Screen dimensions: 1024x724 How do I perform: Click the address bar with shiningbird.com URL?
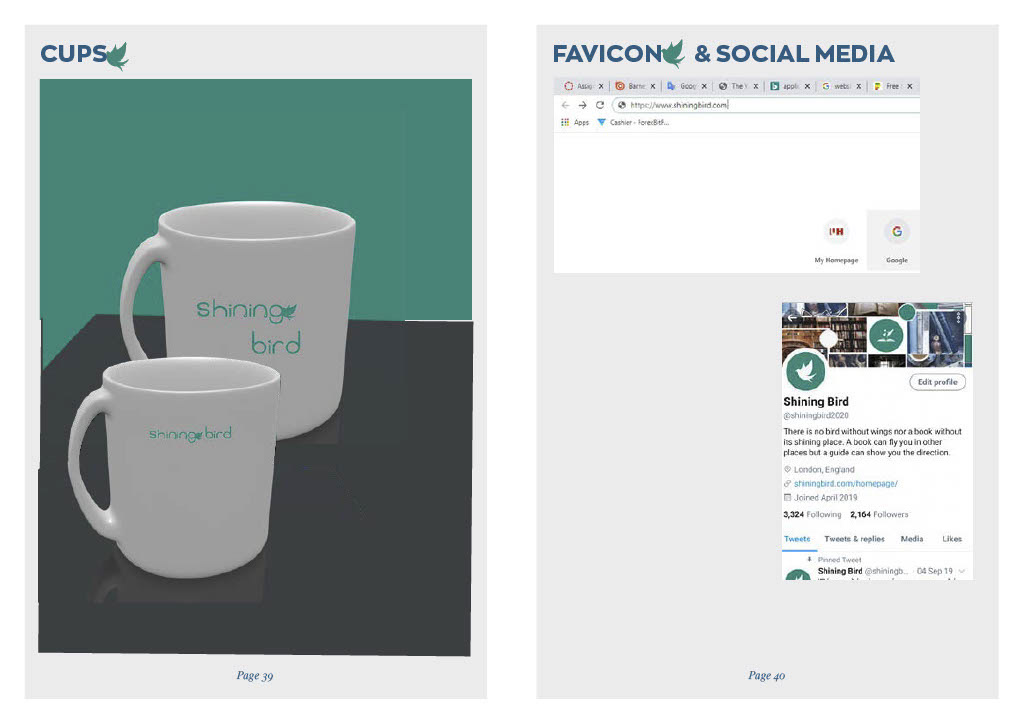coord(766,105)
